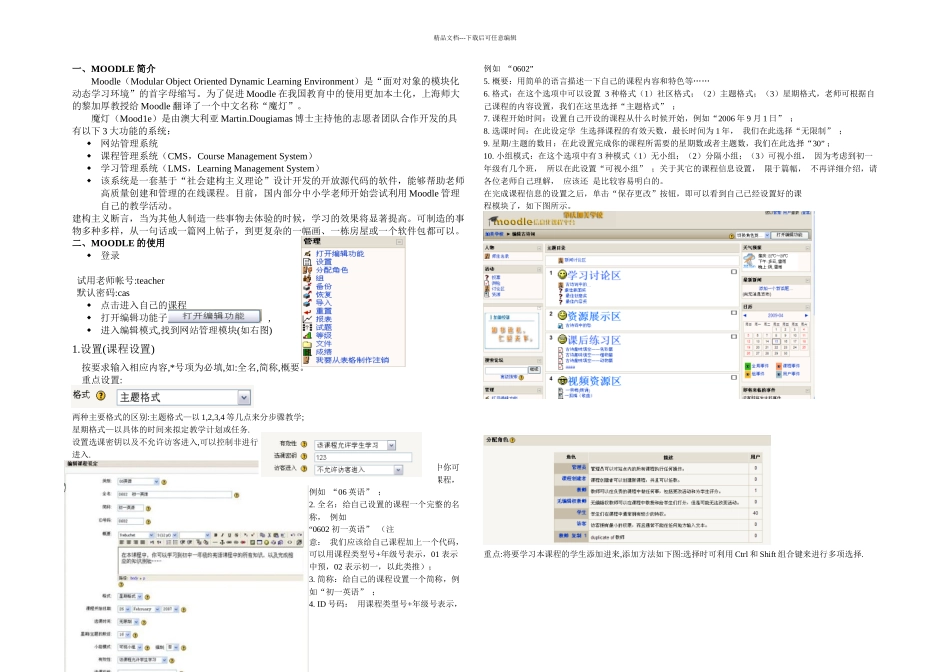Screen dimensions: 950x672
Task: Open the 视频资源区 section title link
Action: (594, 381)
